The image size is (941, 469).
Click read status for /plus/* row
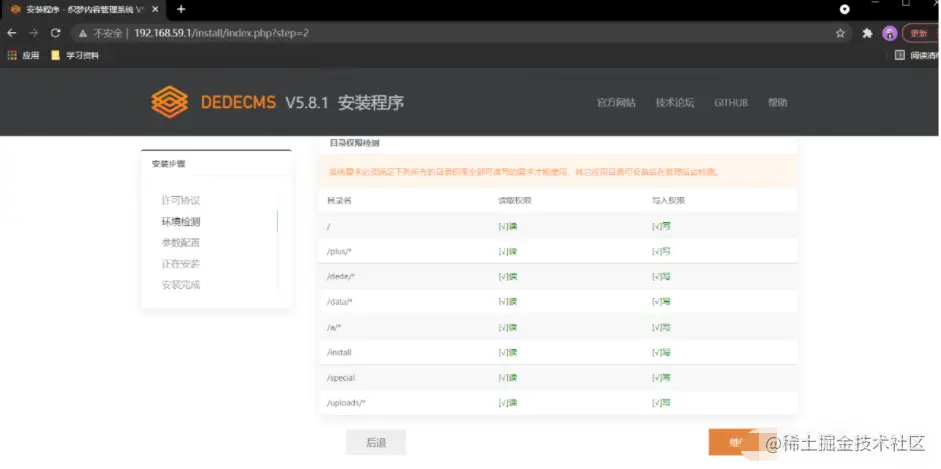(508, 251)
